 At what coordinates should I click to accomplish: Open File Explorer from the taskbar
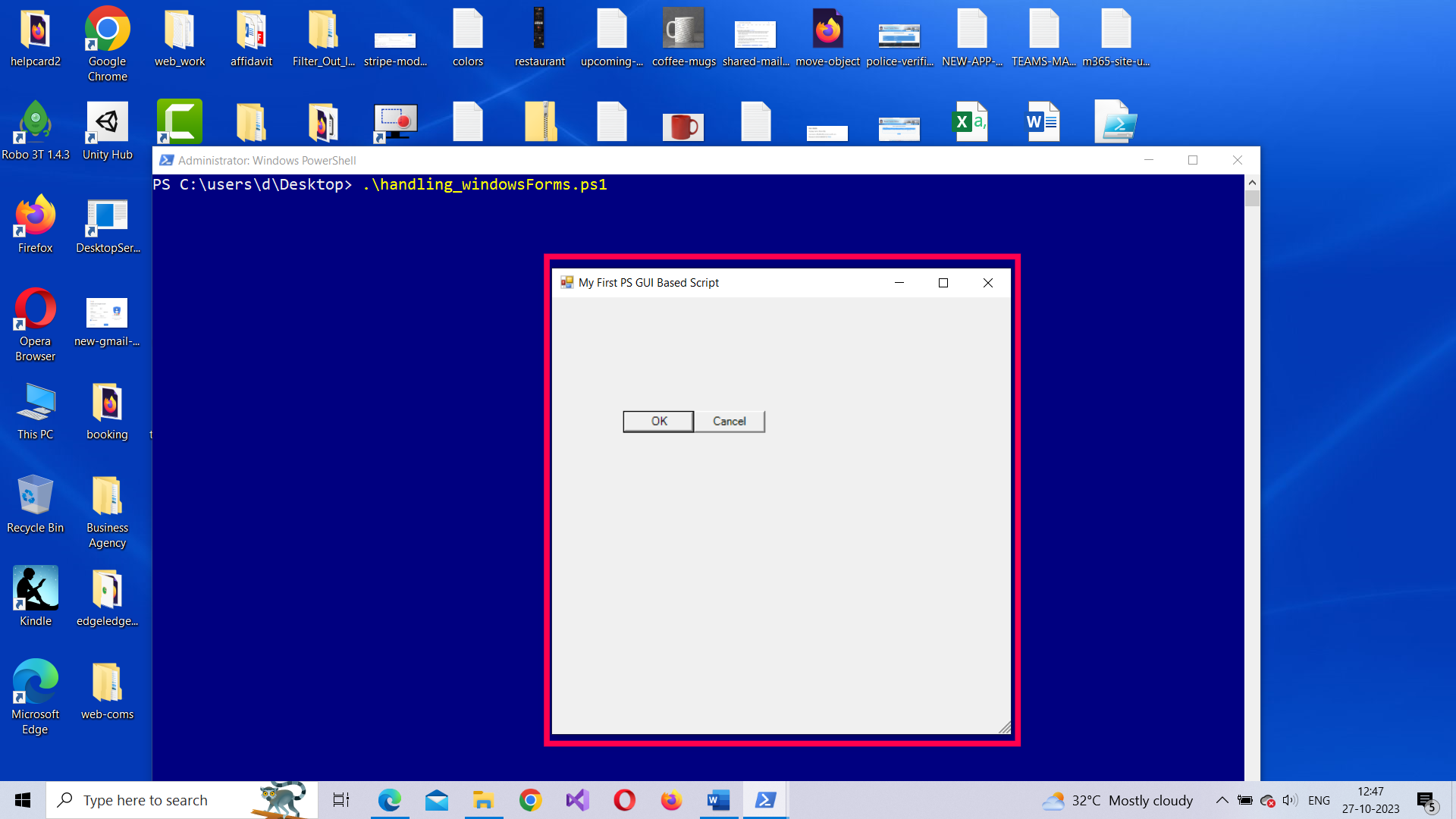coord(483,800)
